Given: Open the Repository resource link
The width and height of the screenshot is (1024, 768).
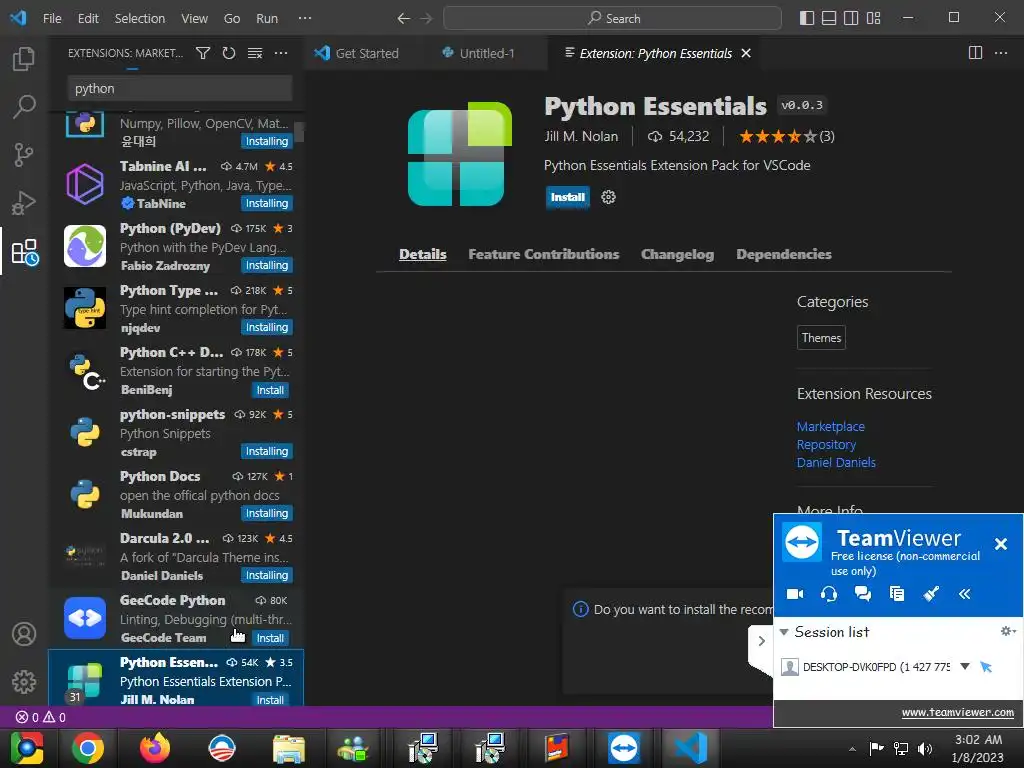Looking at the screenshot, I should [826, 445].
